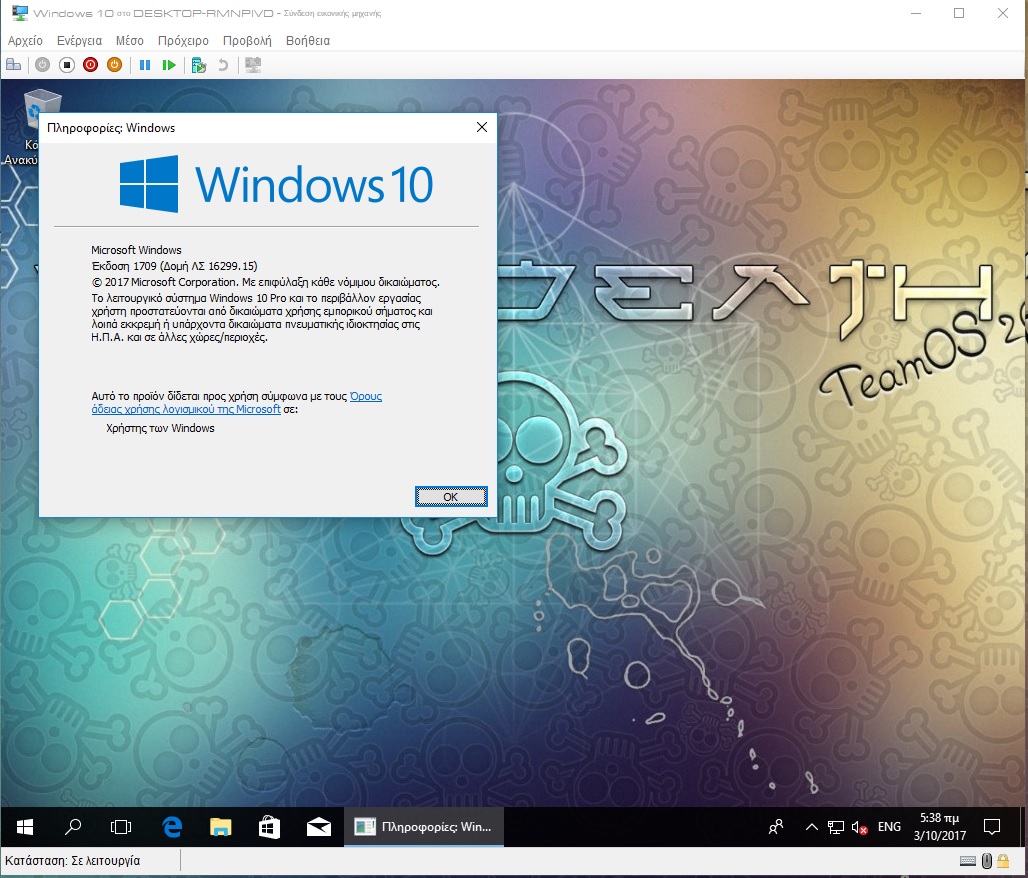Image resolution: width=1028 pixels, height=878 pixels.
Task: Click the text Χρήστης των Windows
Action: click(161, 428)
